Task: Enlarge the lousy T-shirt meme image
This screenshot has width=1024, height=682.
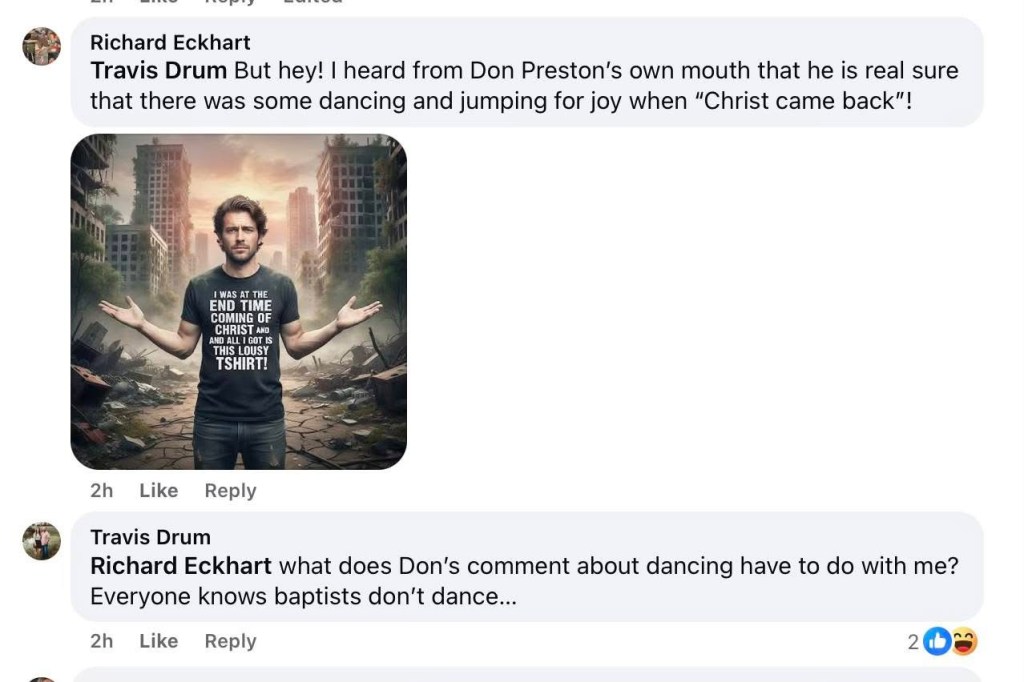Action: pos(239,302)
